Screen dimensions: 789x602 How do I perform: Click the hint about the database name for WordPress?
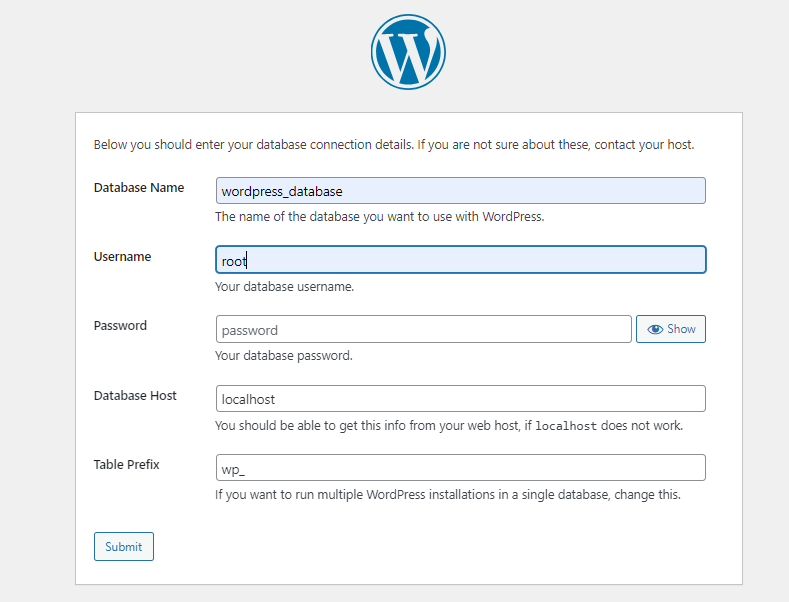(380, 217)
